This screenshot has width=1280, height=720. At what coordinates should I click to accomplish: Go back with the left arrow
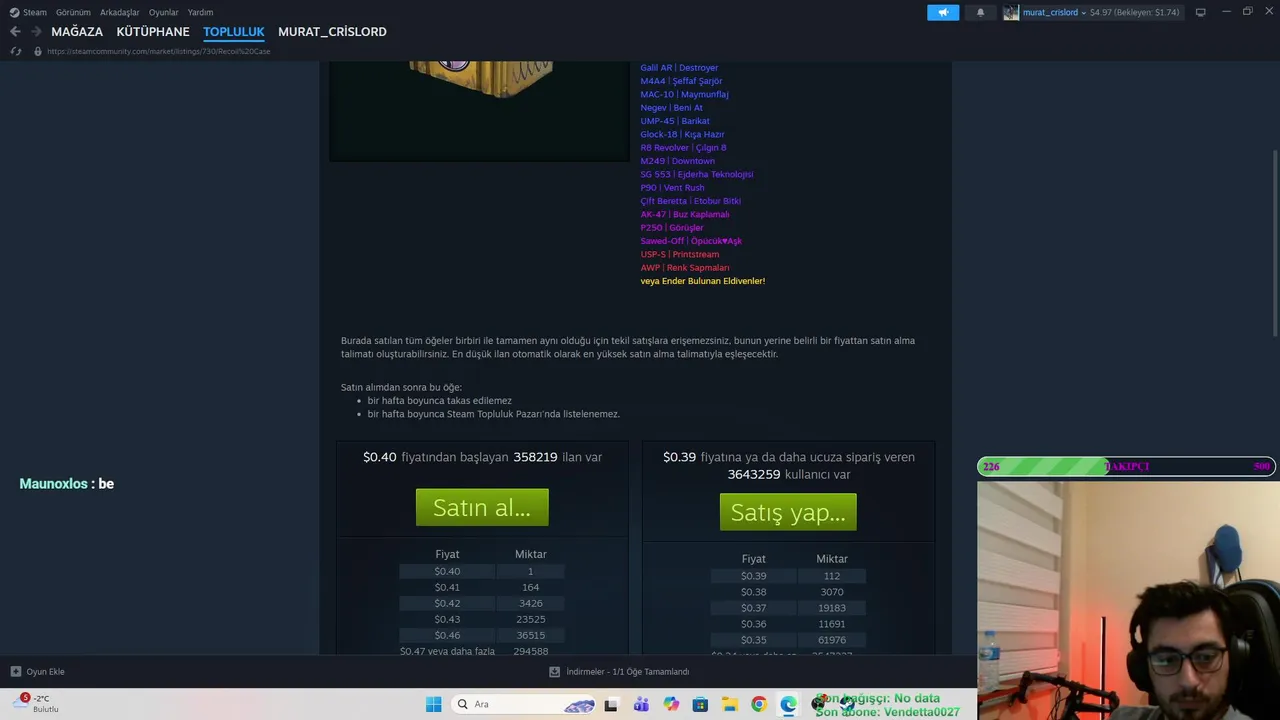[15, 32]
